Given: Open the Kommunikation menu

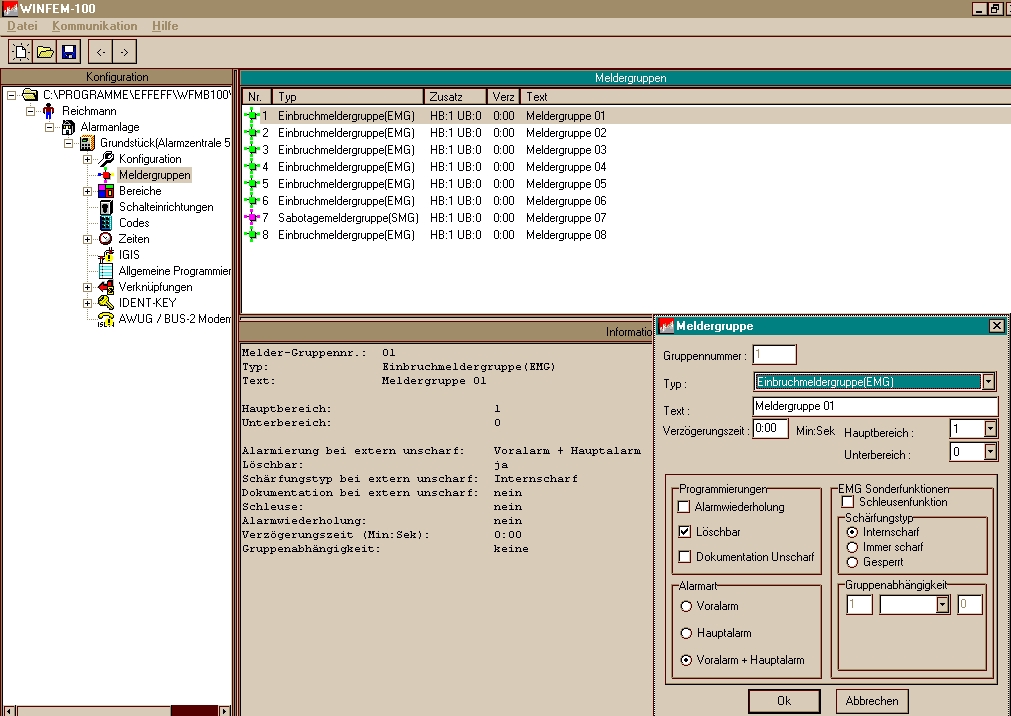Looking at the screenshot, I should pos(95,25).
